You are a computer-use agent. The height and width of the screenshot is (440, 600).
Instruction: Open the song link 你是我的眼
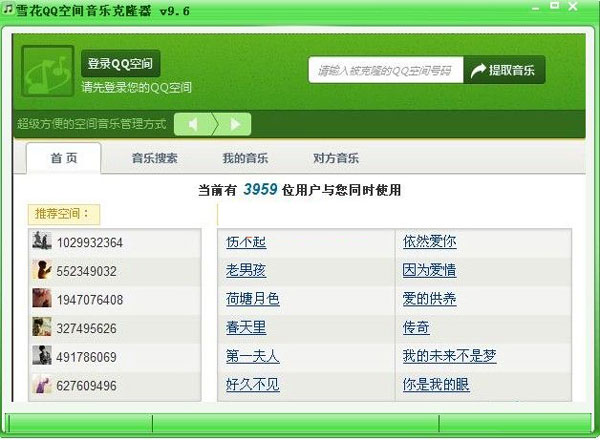pyautogui.click(x=436, y=385)
